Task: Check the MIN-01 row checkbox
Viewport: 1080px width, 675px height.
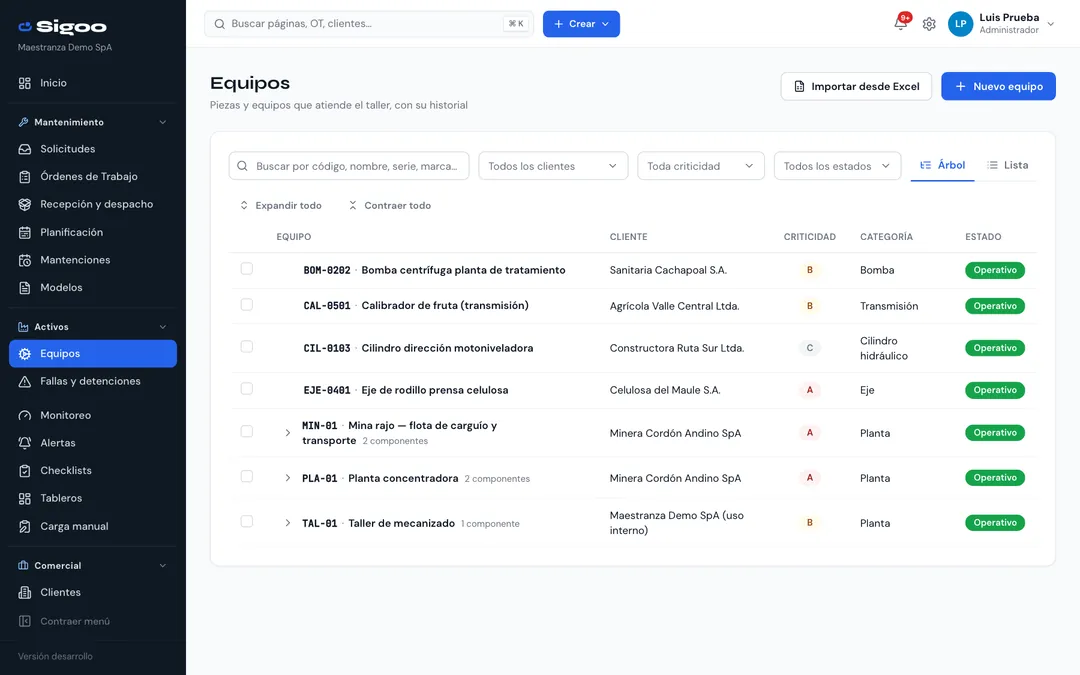Action: [247, 432]
